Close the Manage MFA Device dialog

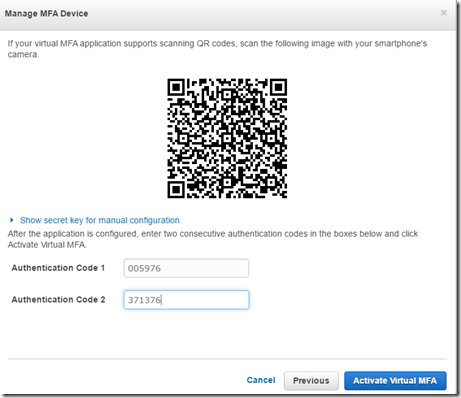444,13
